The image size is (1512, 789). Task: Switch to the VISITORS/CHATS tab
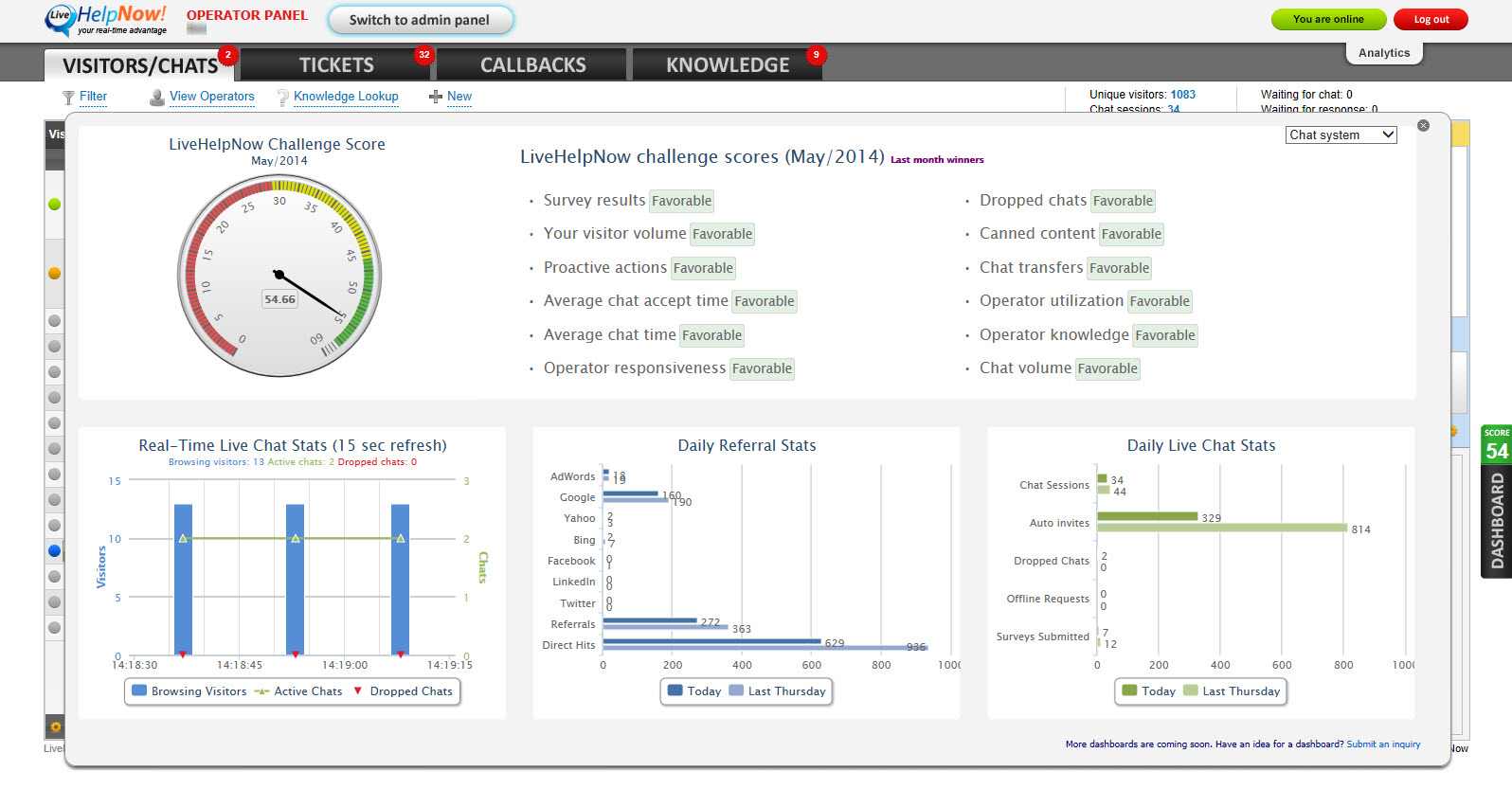pos(140,65)
